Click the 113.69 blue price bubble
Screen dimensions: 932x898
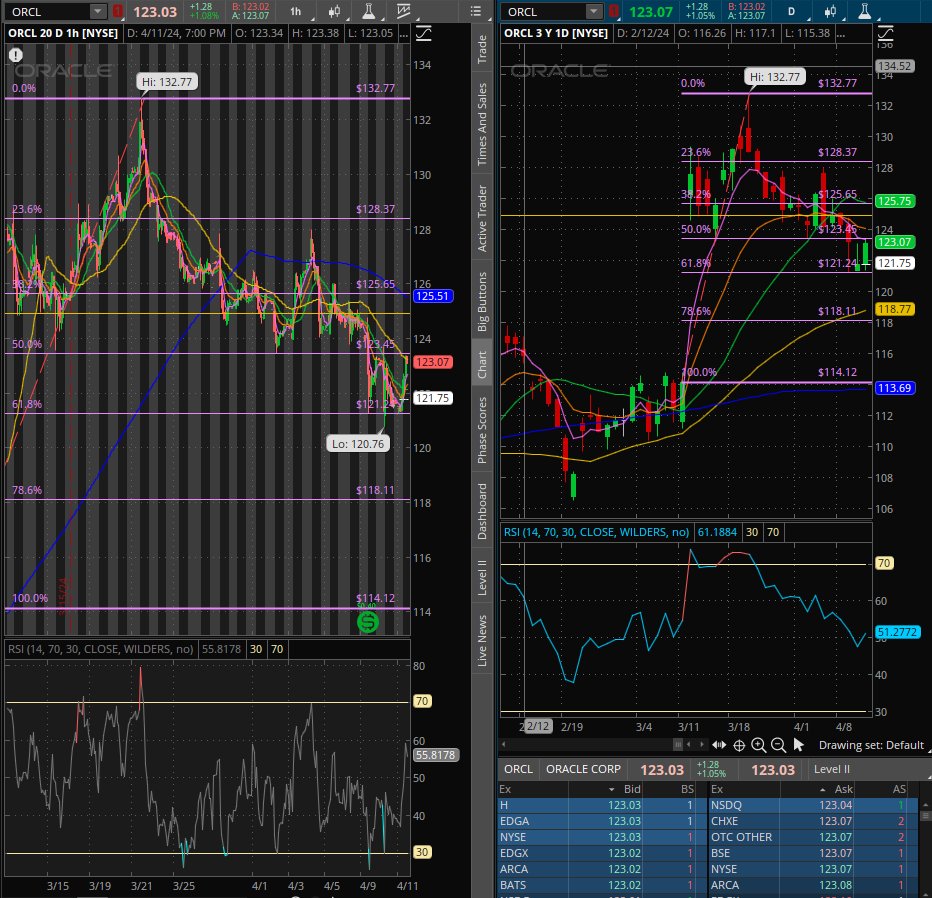coord(895,388)
